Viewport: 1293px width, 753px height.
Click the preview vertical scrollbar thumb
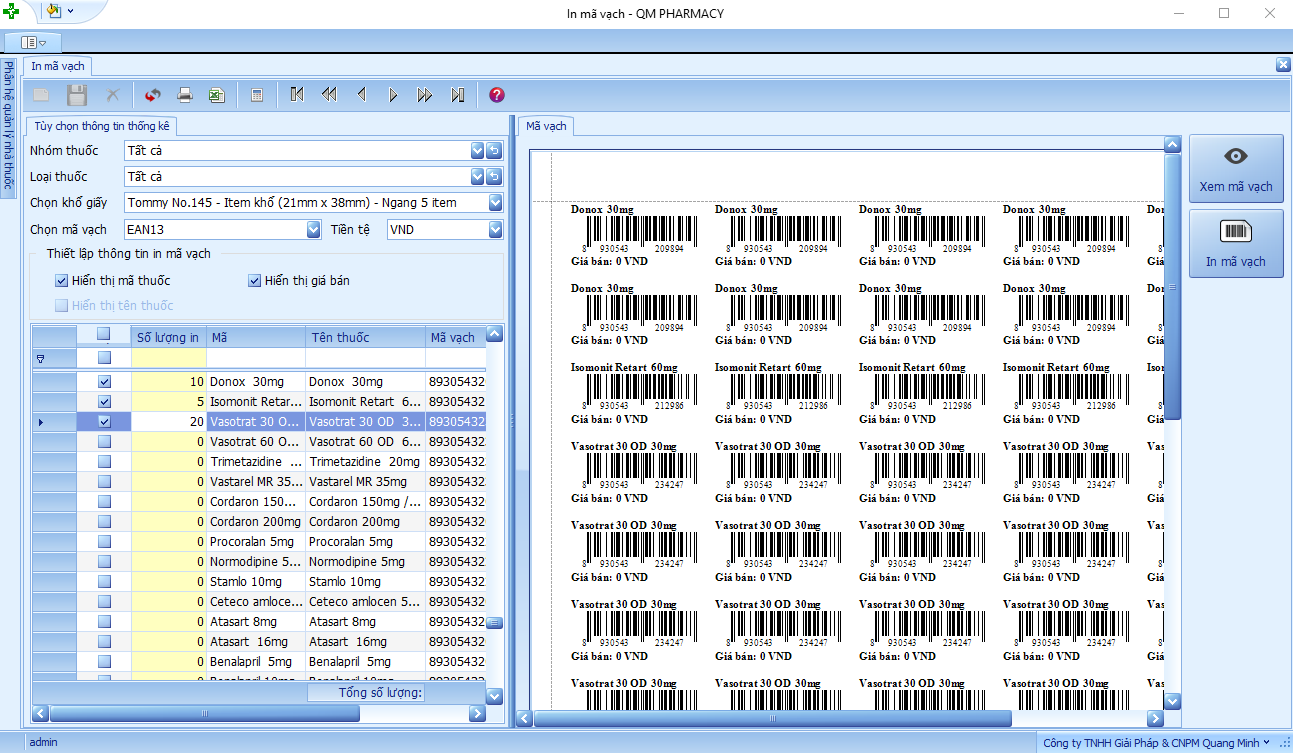(x=1173, y=287)
